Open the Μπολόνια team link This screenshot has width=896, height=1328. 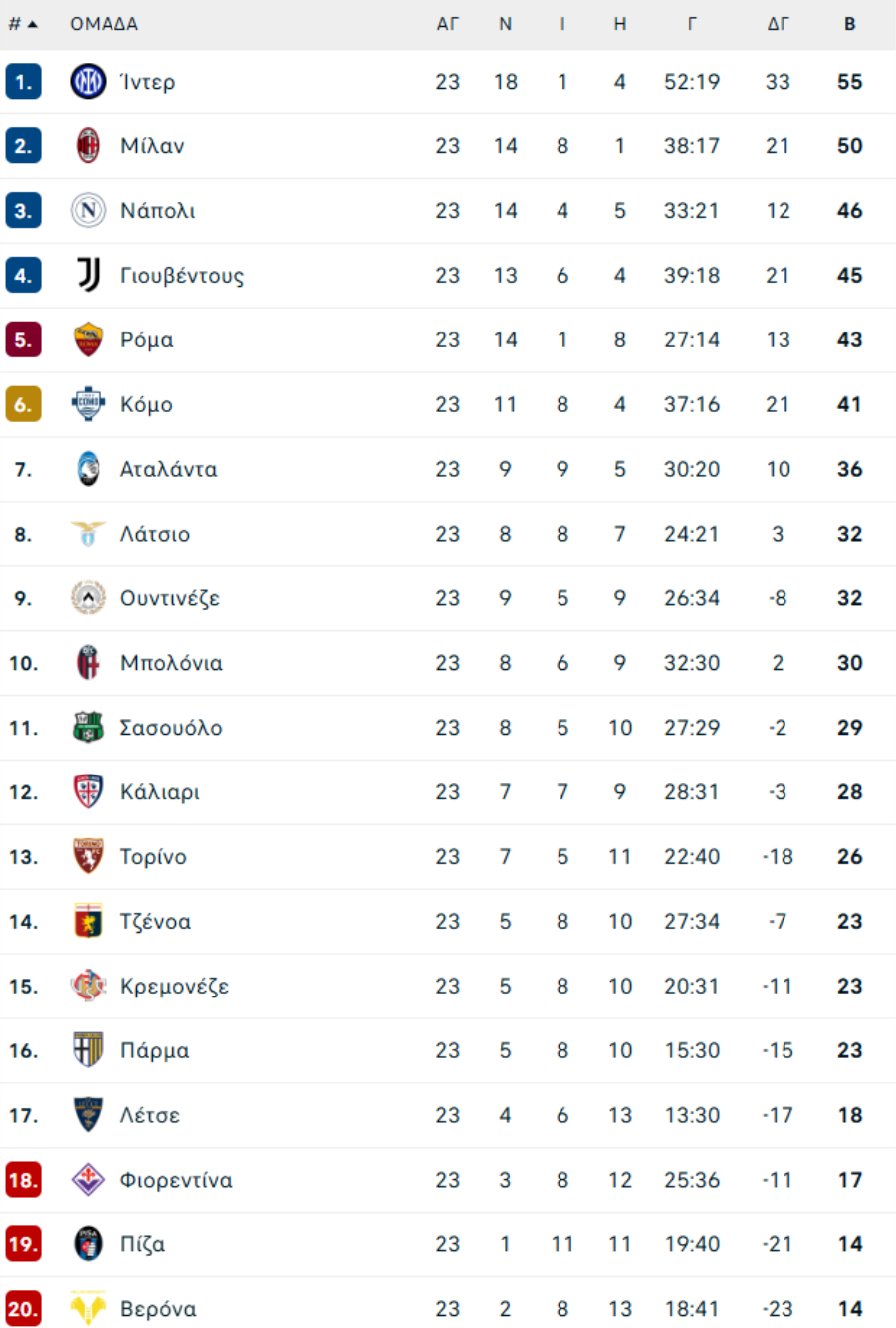[x=171, y=663]
